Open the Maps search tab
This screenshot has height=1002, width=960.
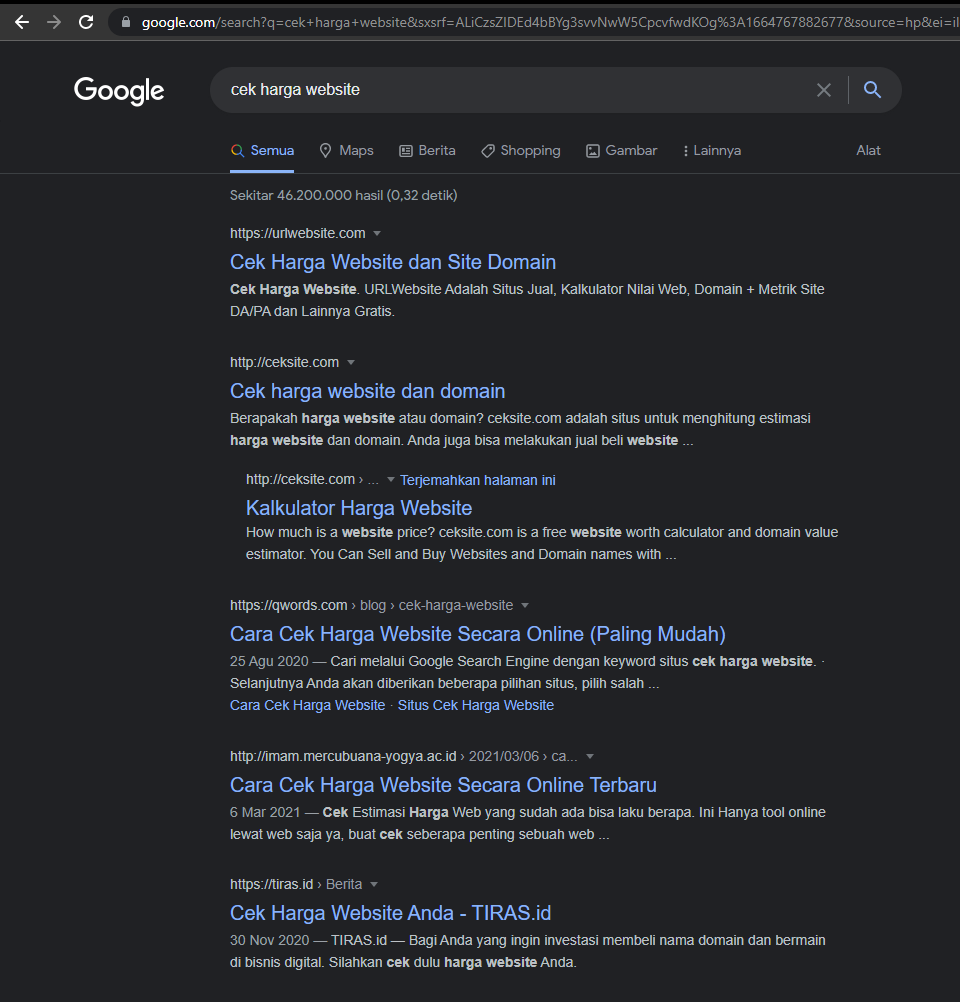346,150
